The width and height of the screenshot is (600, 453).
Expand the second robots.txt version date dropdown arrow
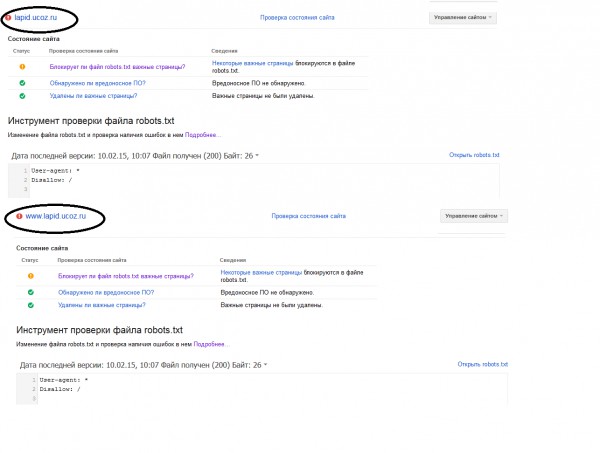266,365
